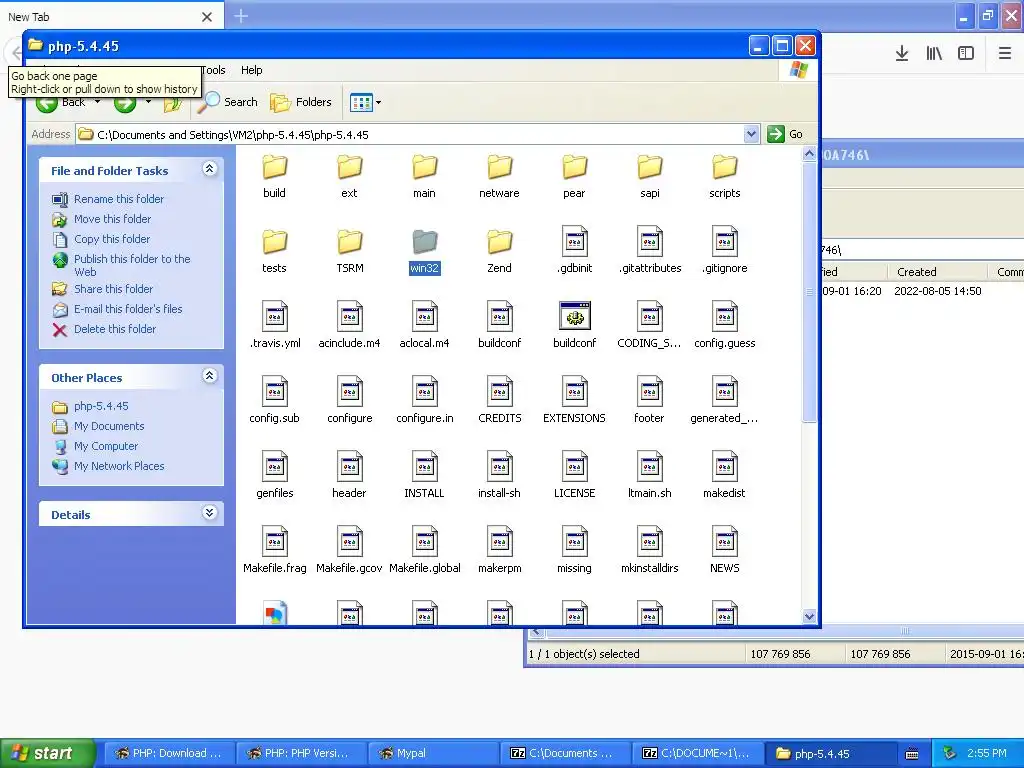Select the .gitattributes file
Screen dimensions: 1024x768
tap(650, 250)
